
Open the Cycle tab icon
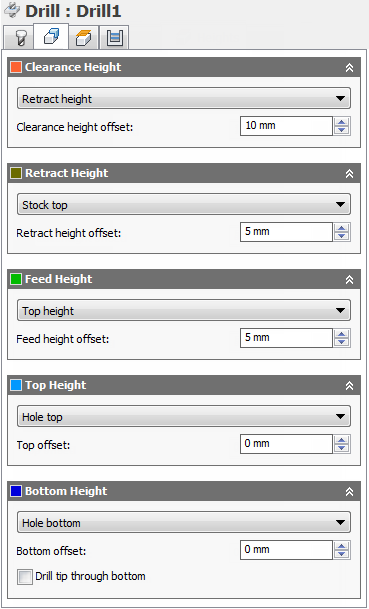click(114, 38)
